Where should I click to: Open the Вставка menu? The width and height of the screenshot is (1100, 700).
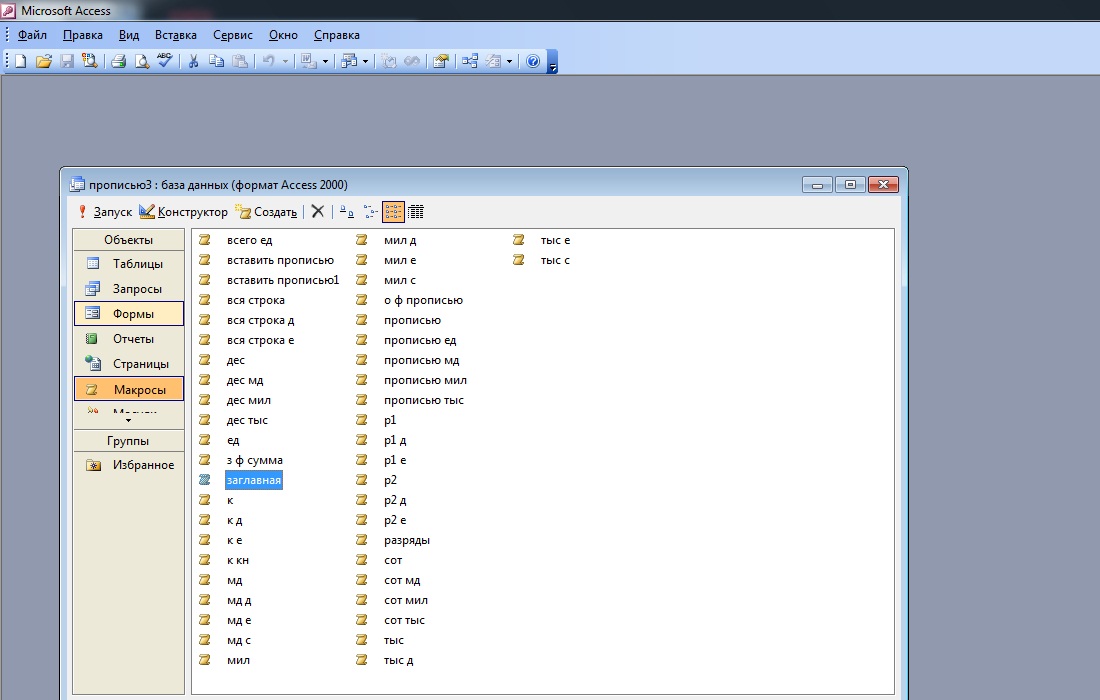tap(175, 35)
